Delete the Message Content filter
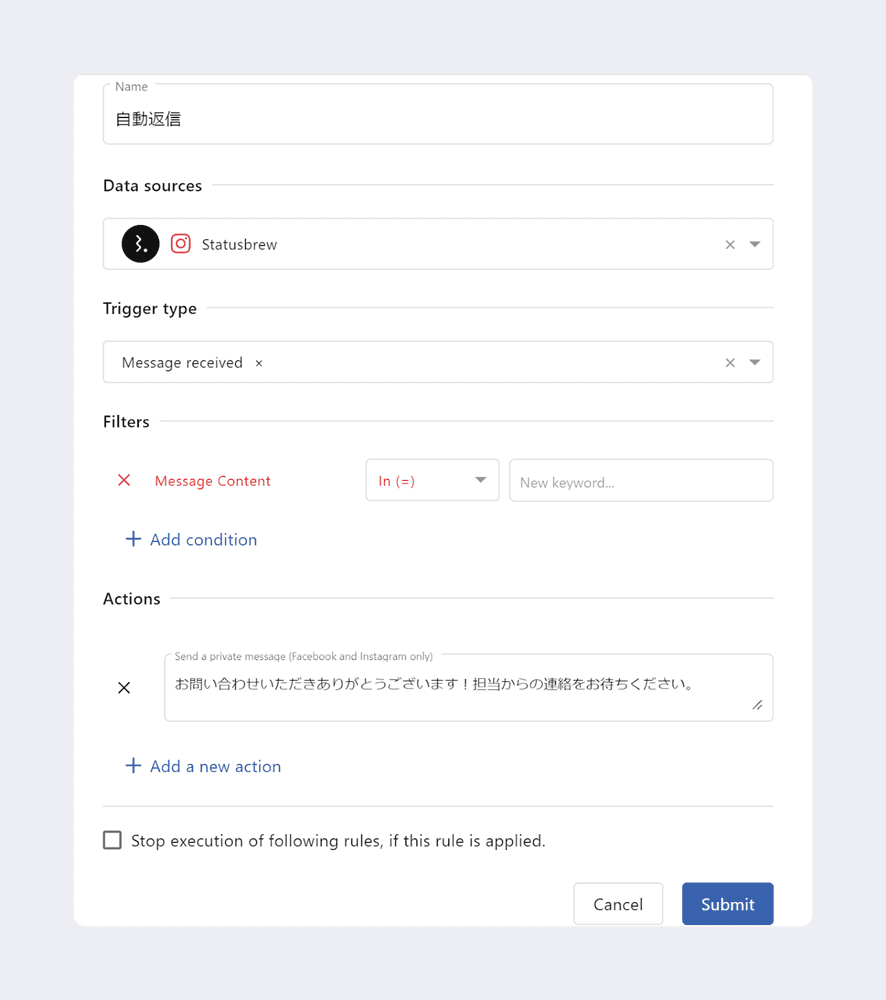This screenshot has width=886, height=1000. pos(124,481)
